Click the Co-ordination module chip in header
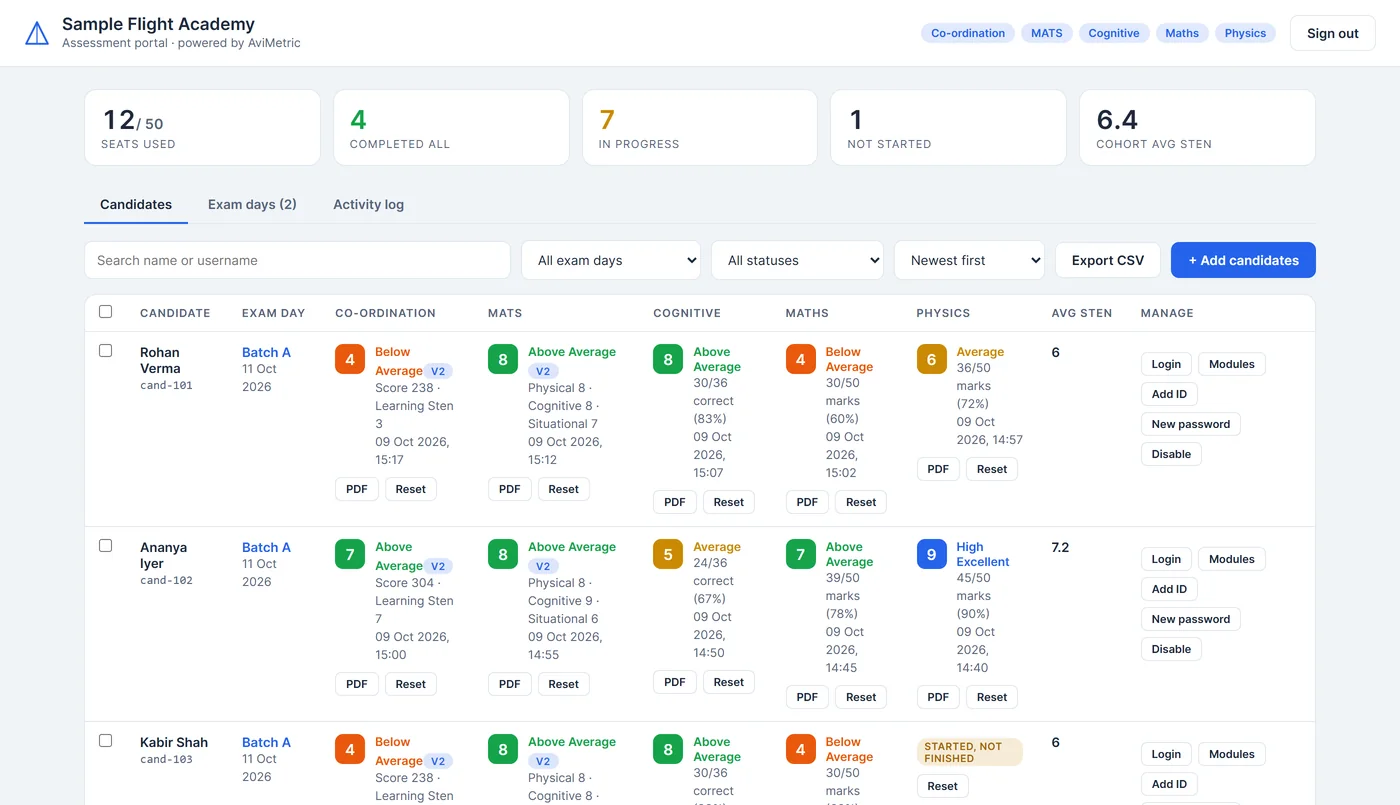 pyautogui.click(x=968, y=33)
